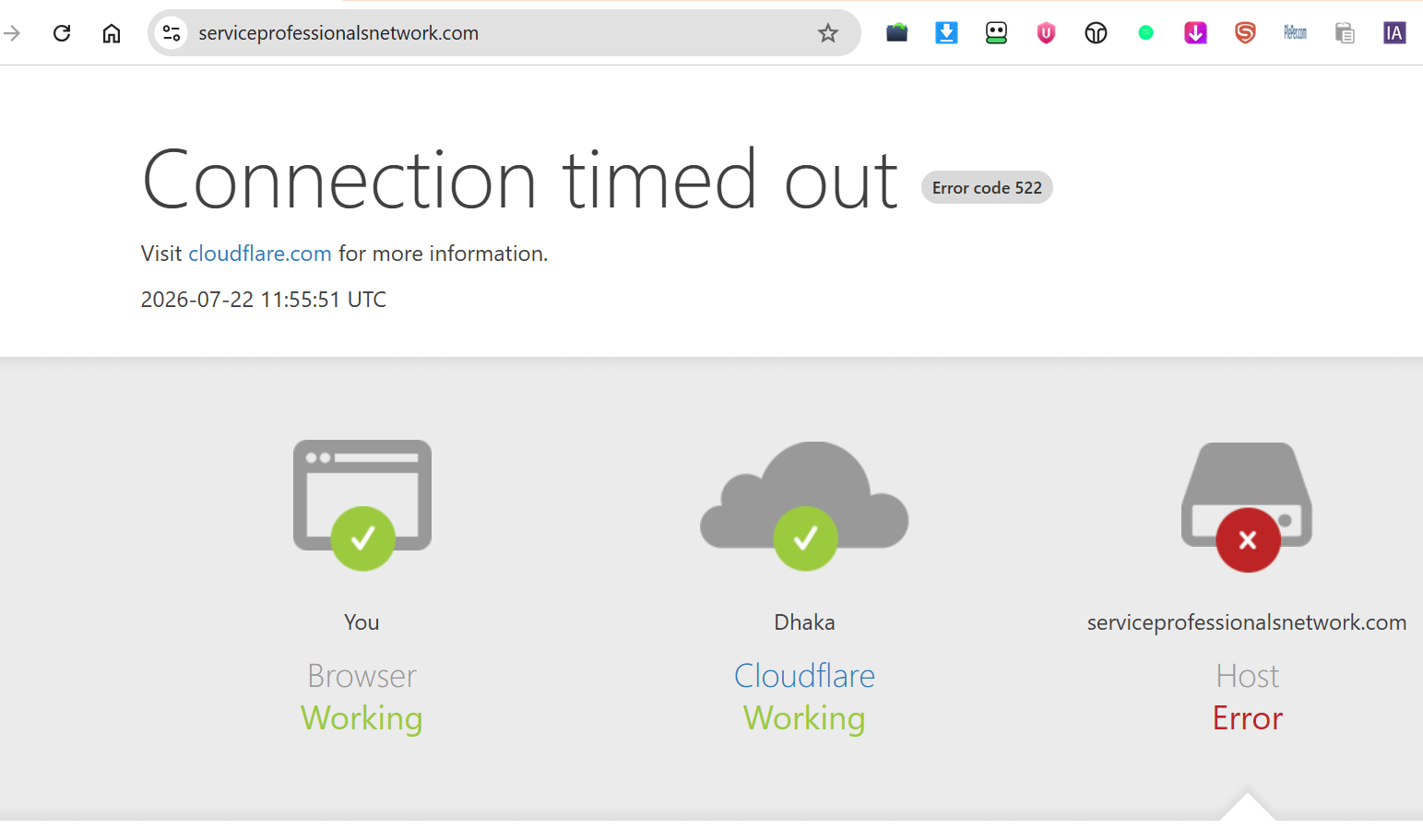Open the blue Cloudflare link under Dhaka
This screenshot has height=840, width=1423.
point(804,676)
